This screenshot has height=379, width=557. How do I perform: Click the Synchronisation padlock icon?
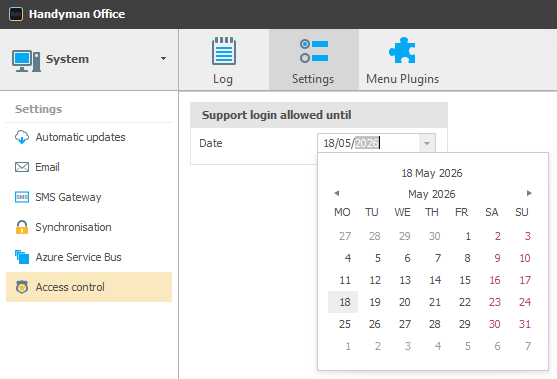(22, 227)
